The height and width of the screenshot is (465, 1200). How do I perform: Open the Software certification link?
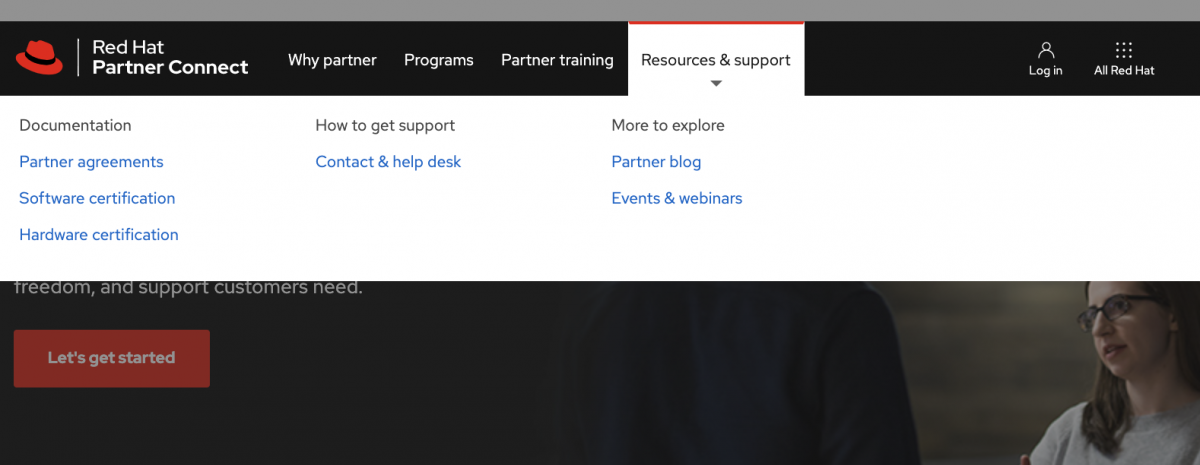(97, 198)
